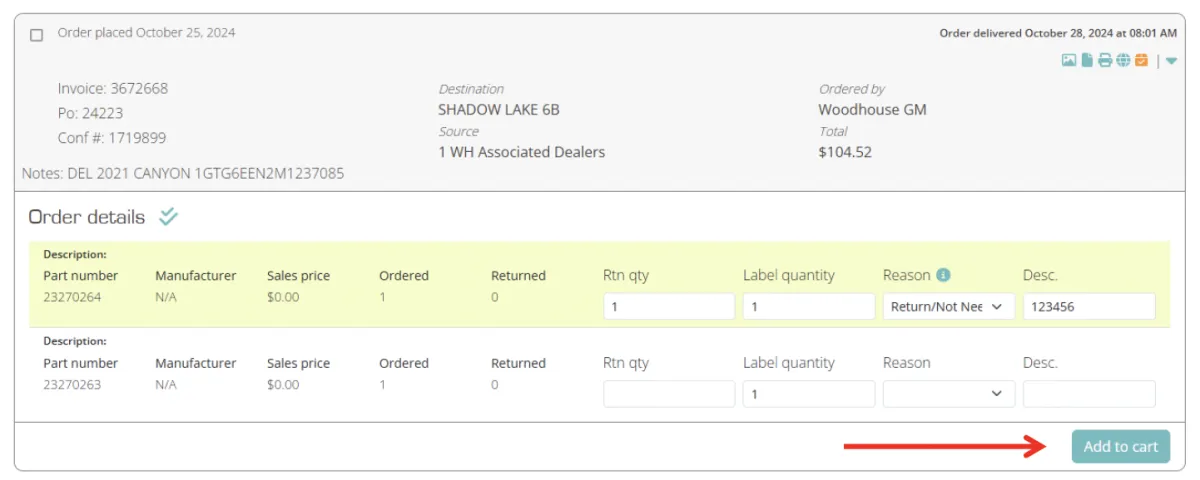Select part number 23270264 text
This screenshot has width=1200, height=480.
coord(72,297)
